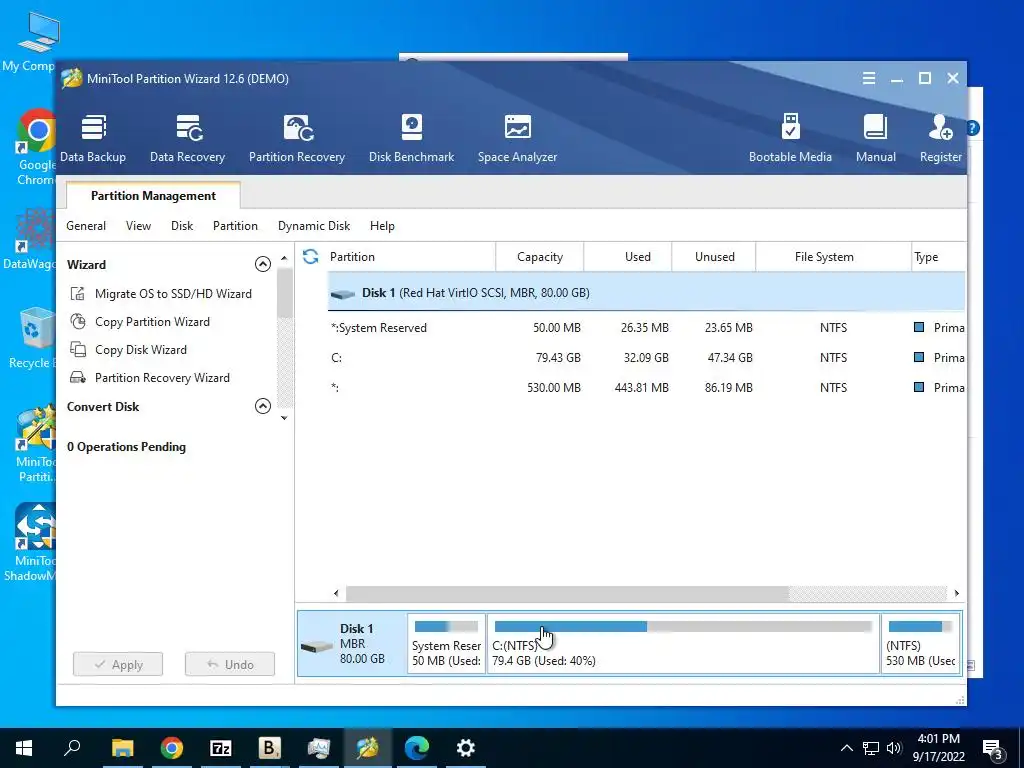Click the Migrate OS to SSD/HD Wizard icon
The image size is (1024, 768).
pos(78,293)
